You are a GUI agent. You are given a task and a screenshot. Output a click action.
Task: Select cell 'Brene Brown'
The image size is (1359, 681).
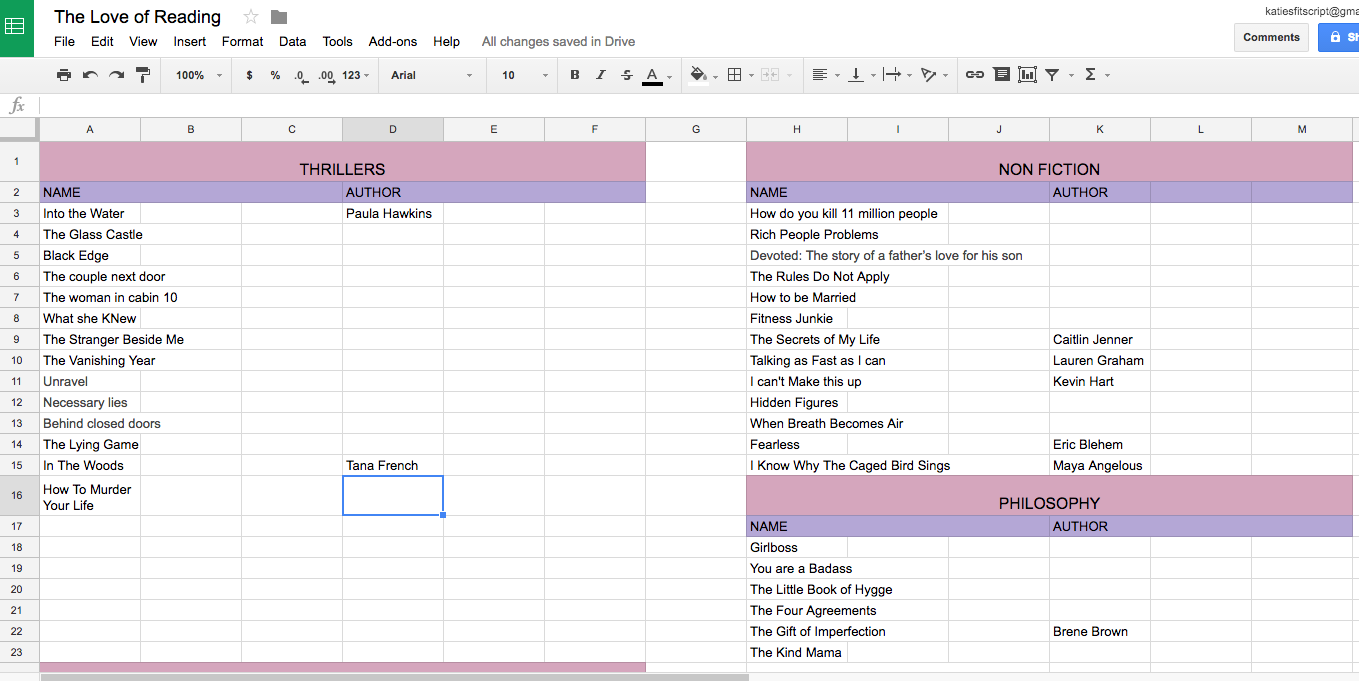(x=1099, y=631)
